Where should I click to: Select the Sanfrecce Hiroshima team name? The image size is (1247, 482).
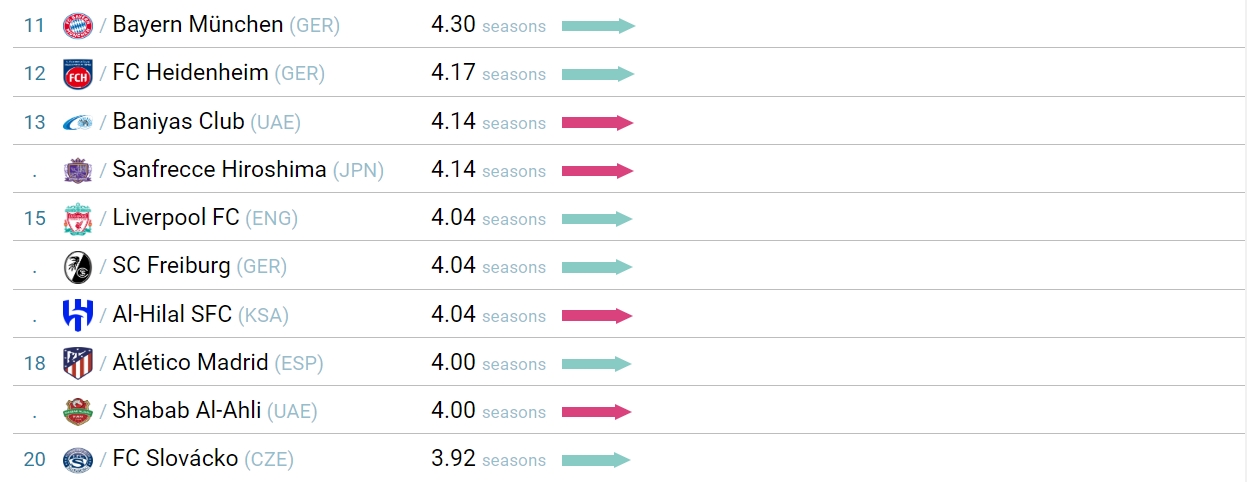pos(219,170)
